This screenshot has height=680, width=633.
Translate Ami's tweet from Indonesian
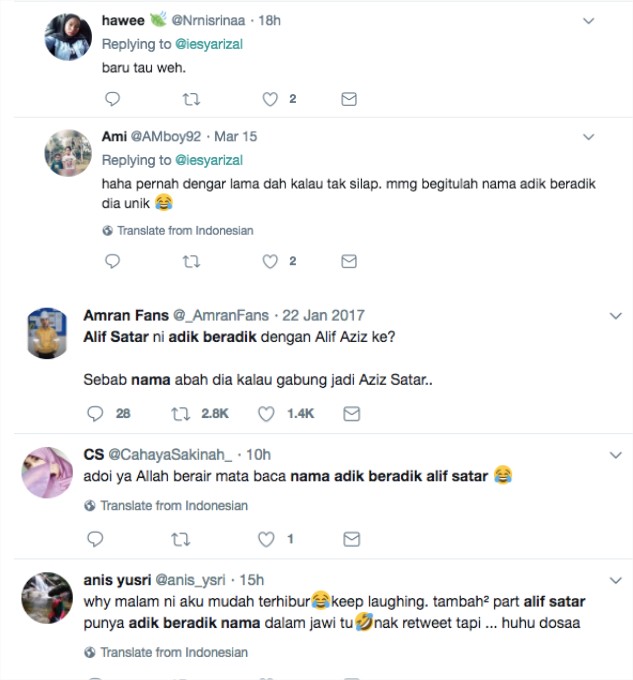[x=184, y=230]
